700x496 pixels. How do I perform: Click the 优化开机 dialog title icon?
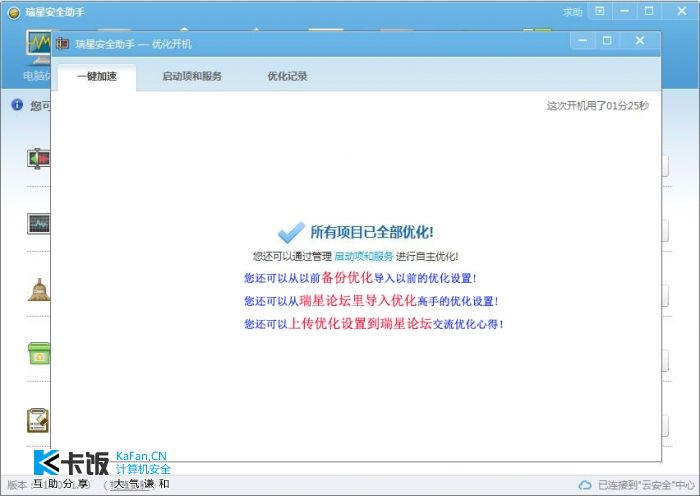[62, 43]
